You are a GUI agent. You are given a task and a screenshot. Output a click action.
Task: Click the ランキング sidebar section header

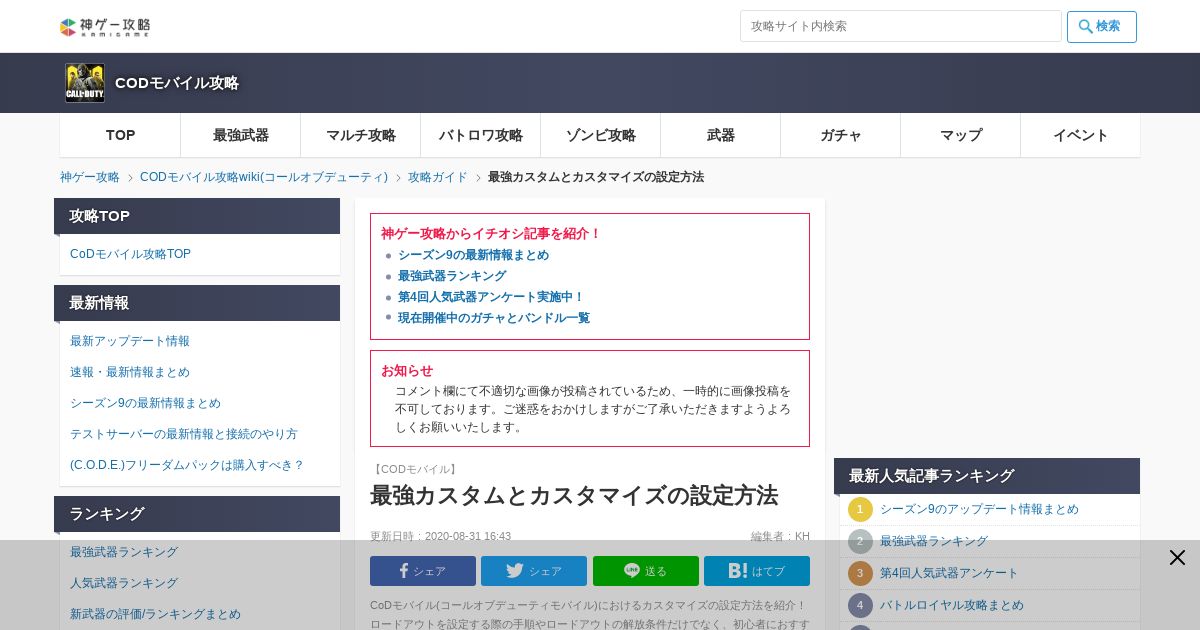click(197, 514)
